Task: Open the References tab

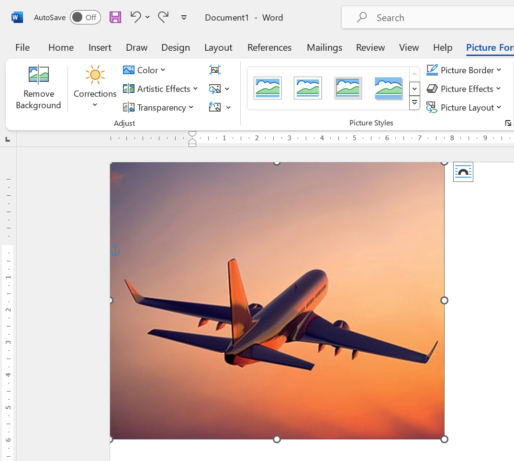Action: click(269, 48)
